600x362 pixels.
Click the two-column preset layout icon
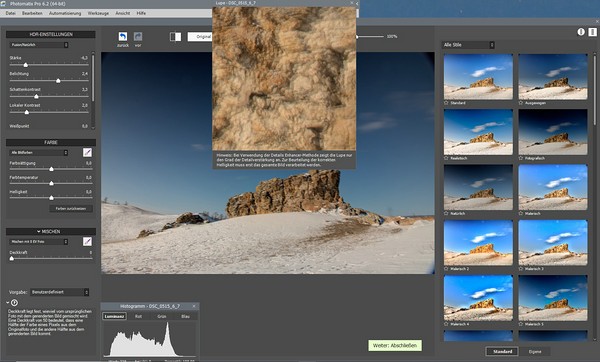coord(592,32)
